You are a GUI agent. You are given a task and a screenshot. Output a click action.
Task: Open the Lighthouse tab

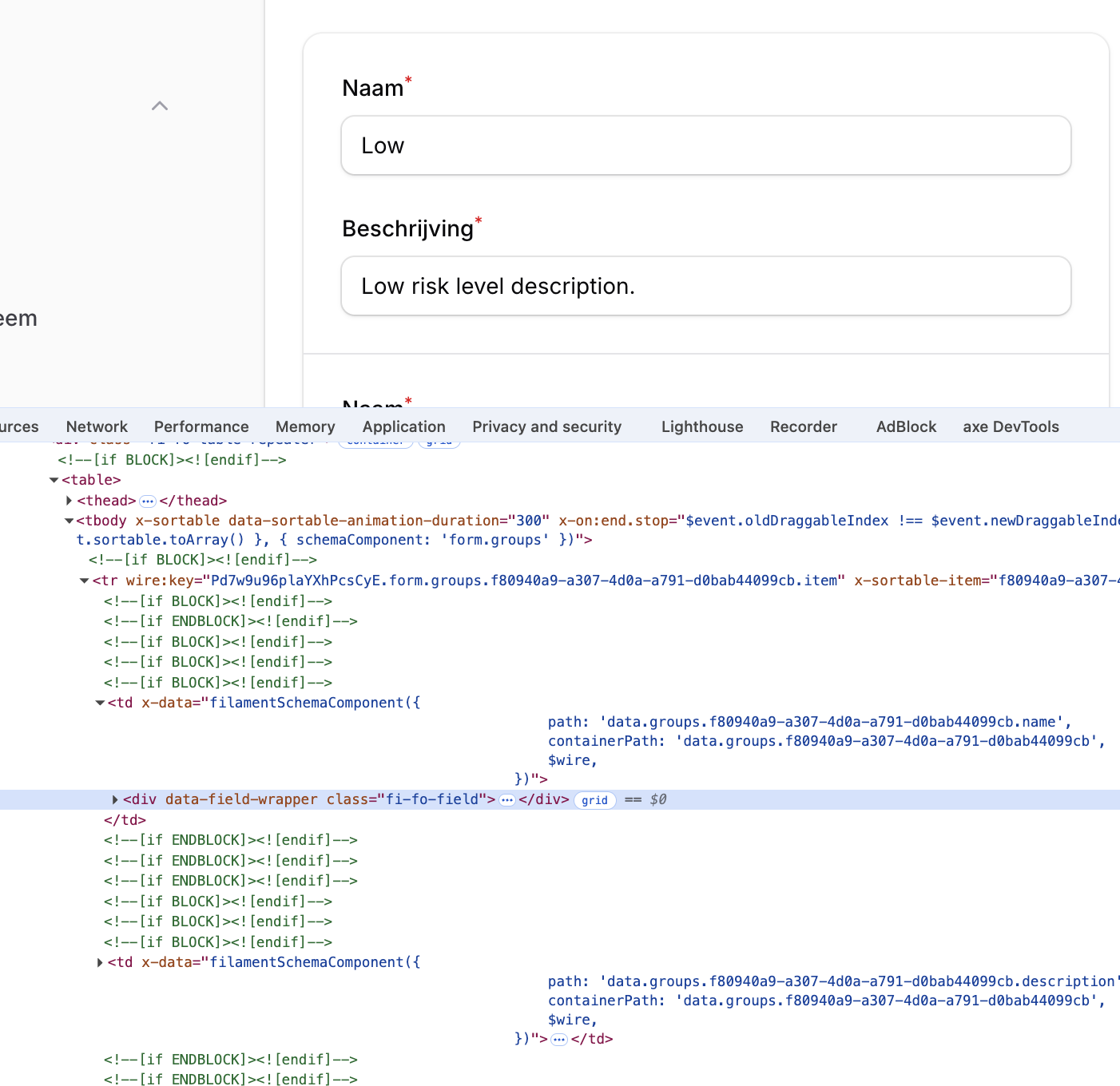[702, 426]
